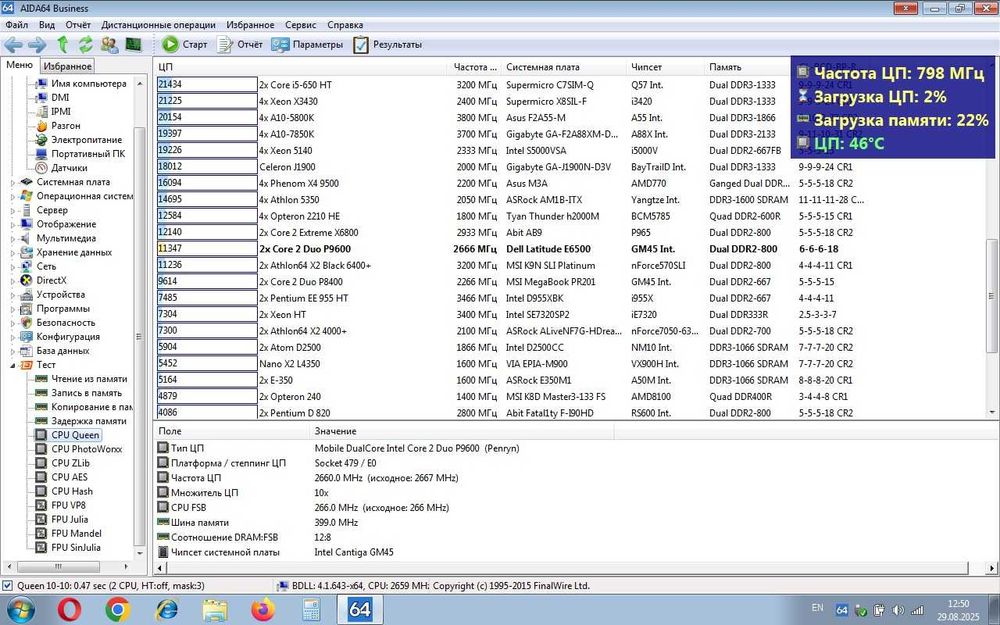Viewport: 1000px width, 625px height.
Task: Launch Google Chrome from the taskbar
Action: 118,610
